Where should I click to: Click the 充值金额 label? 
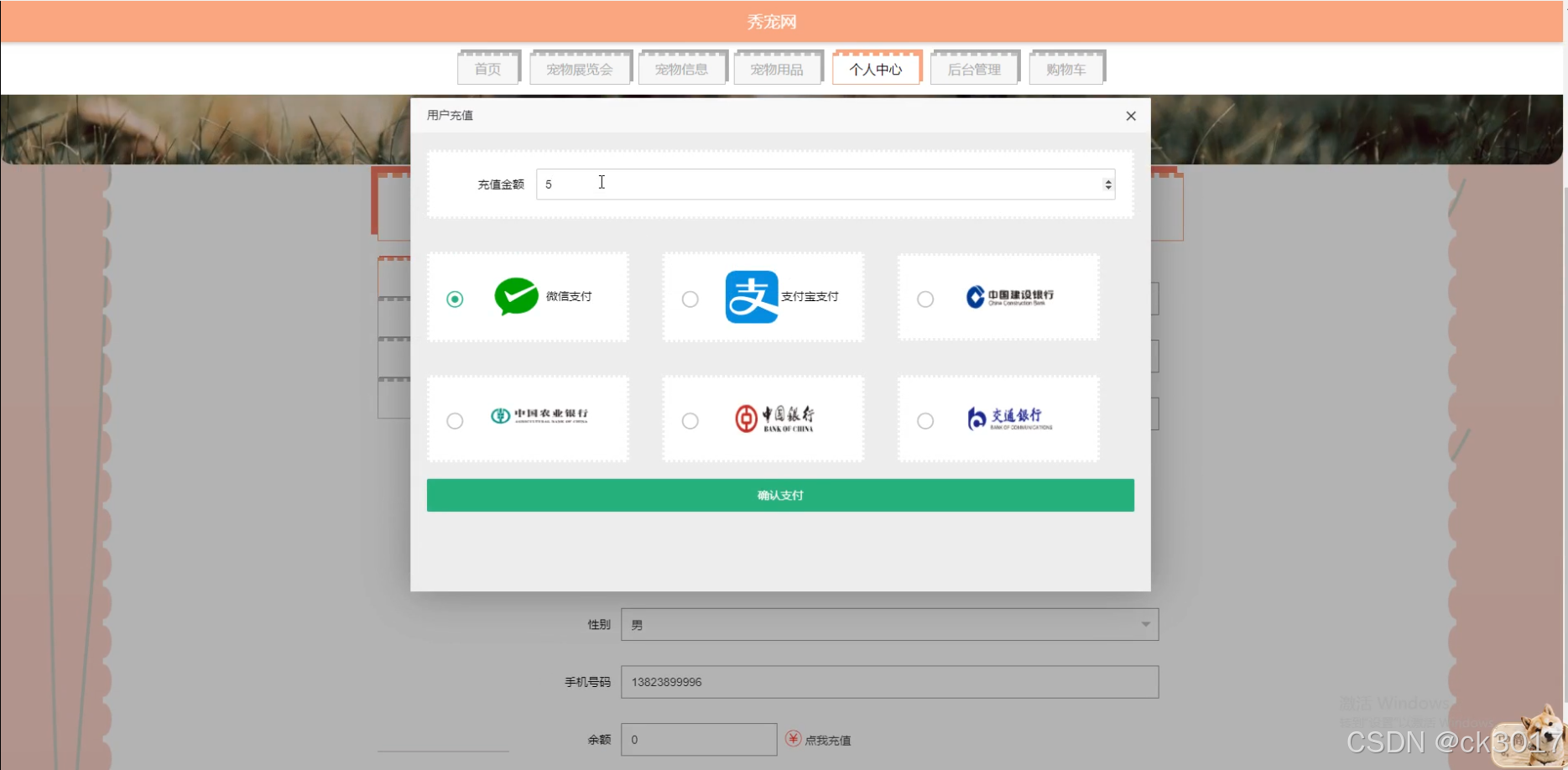(501, 185)
